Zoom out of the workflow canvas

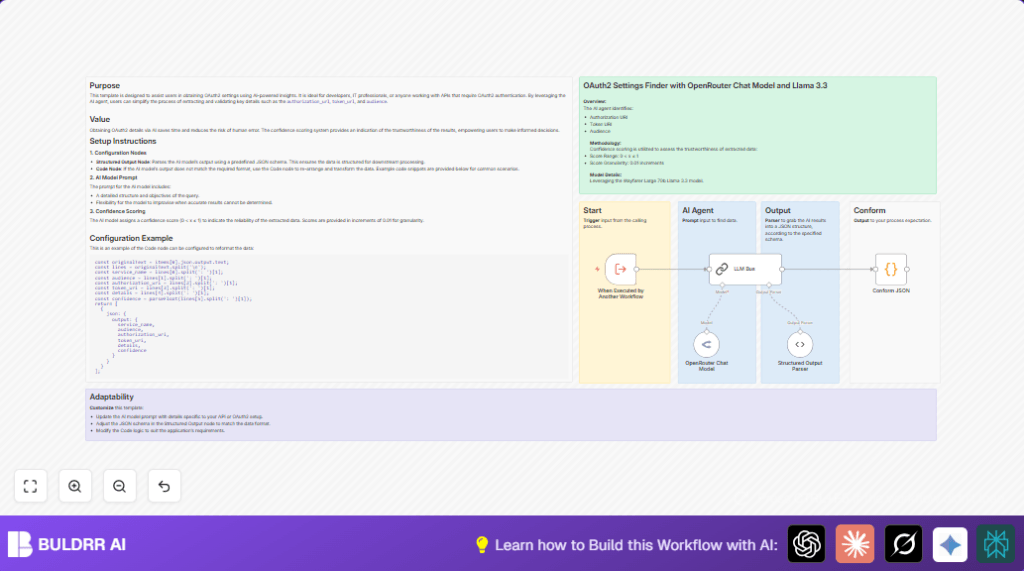(119, 486)
